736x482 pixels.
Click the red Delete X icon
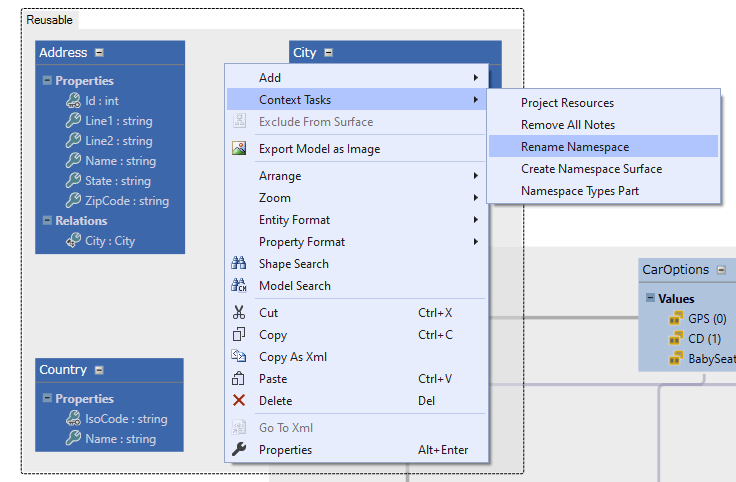click(239, 401)
